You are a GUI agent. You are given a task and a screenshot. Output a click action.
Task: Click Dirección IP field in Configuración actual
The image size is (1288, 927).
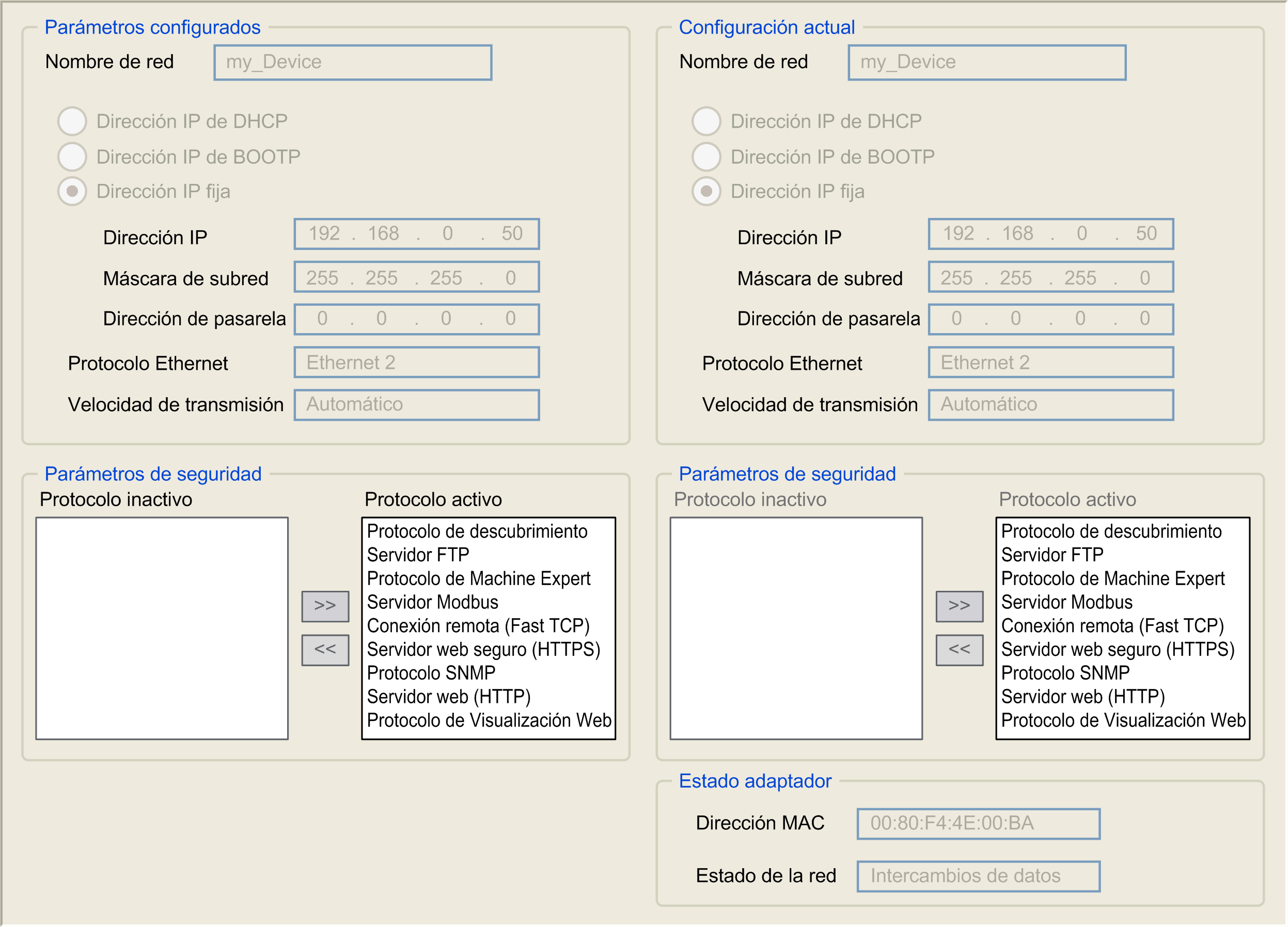click(x=1050, y=234)
